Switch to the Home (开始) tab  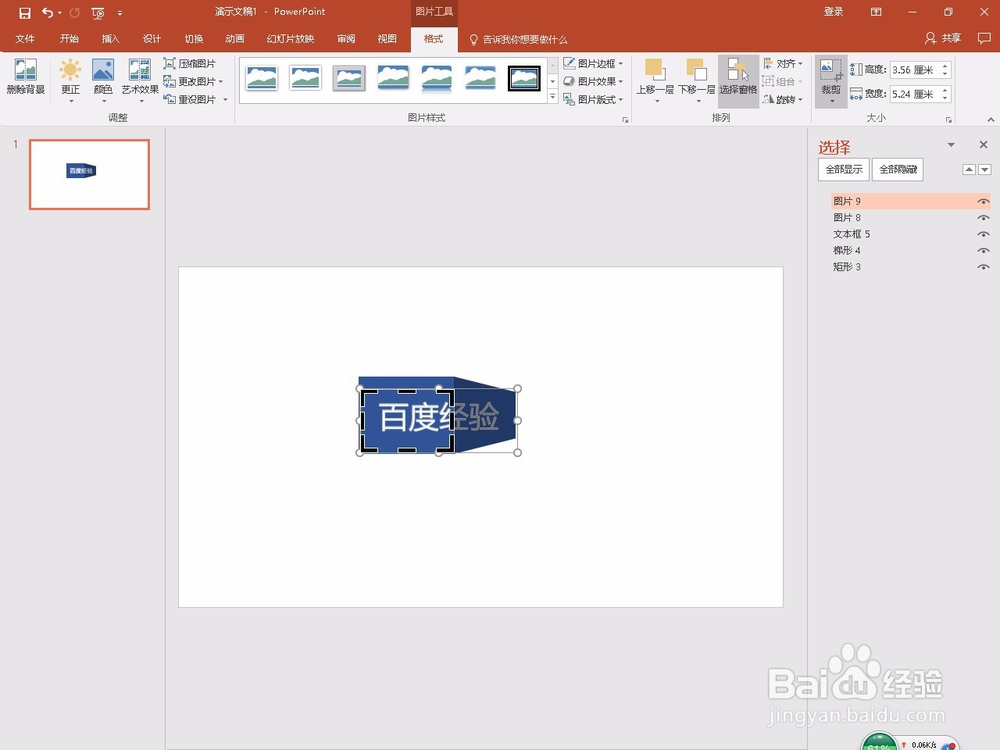click(x=69, y=39)
